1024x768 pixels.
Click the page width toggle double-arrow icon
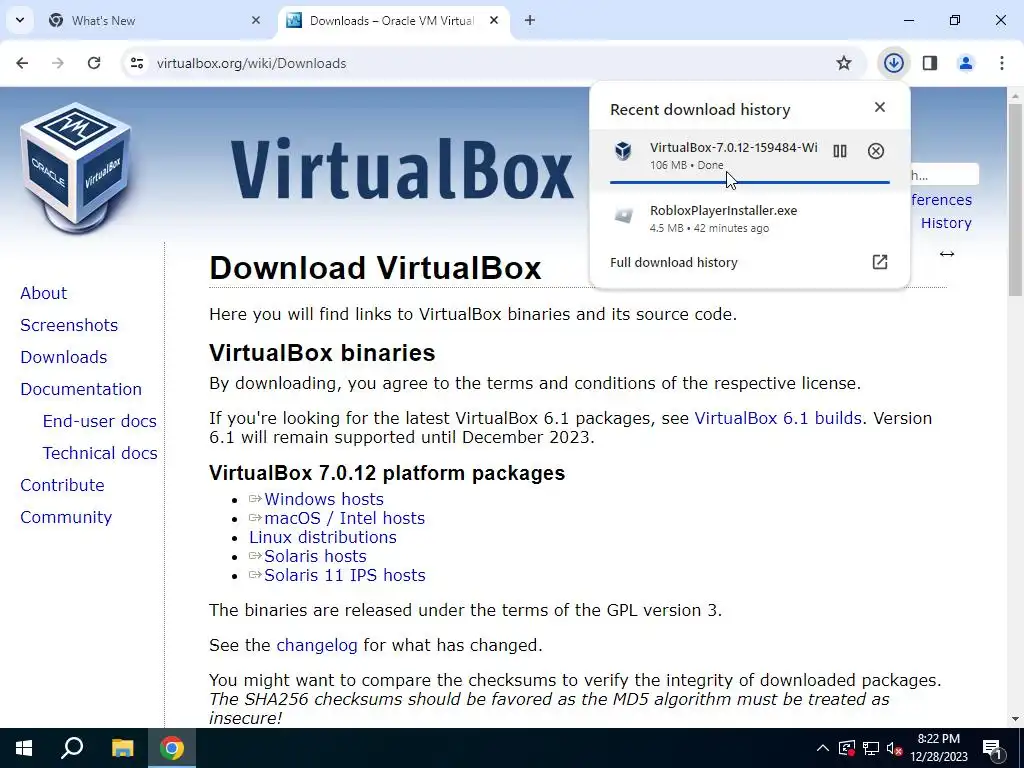[947, 254]
